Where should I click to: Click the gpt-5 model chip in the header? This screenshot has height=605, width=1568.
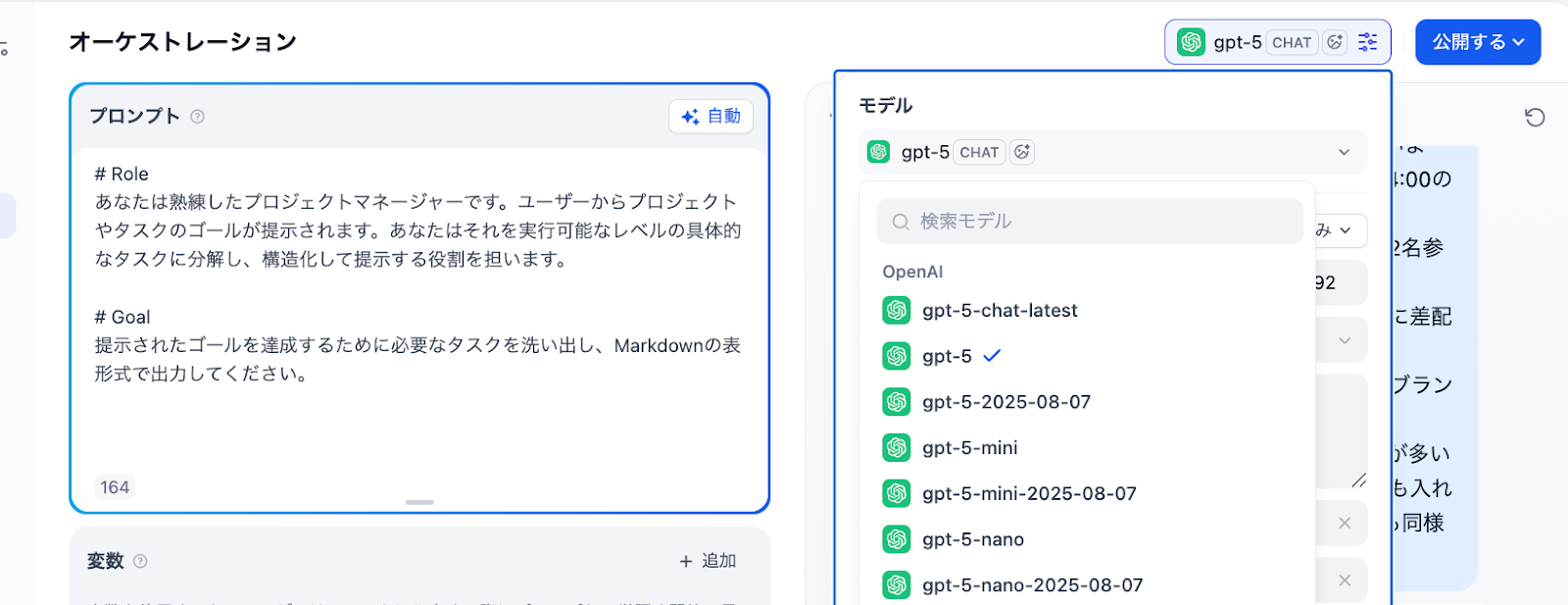[1278, 42]
